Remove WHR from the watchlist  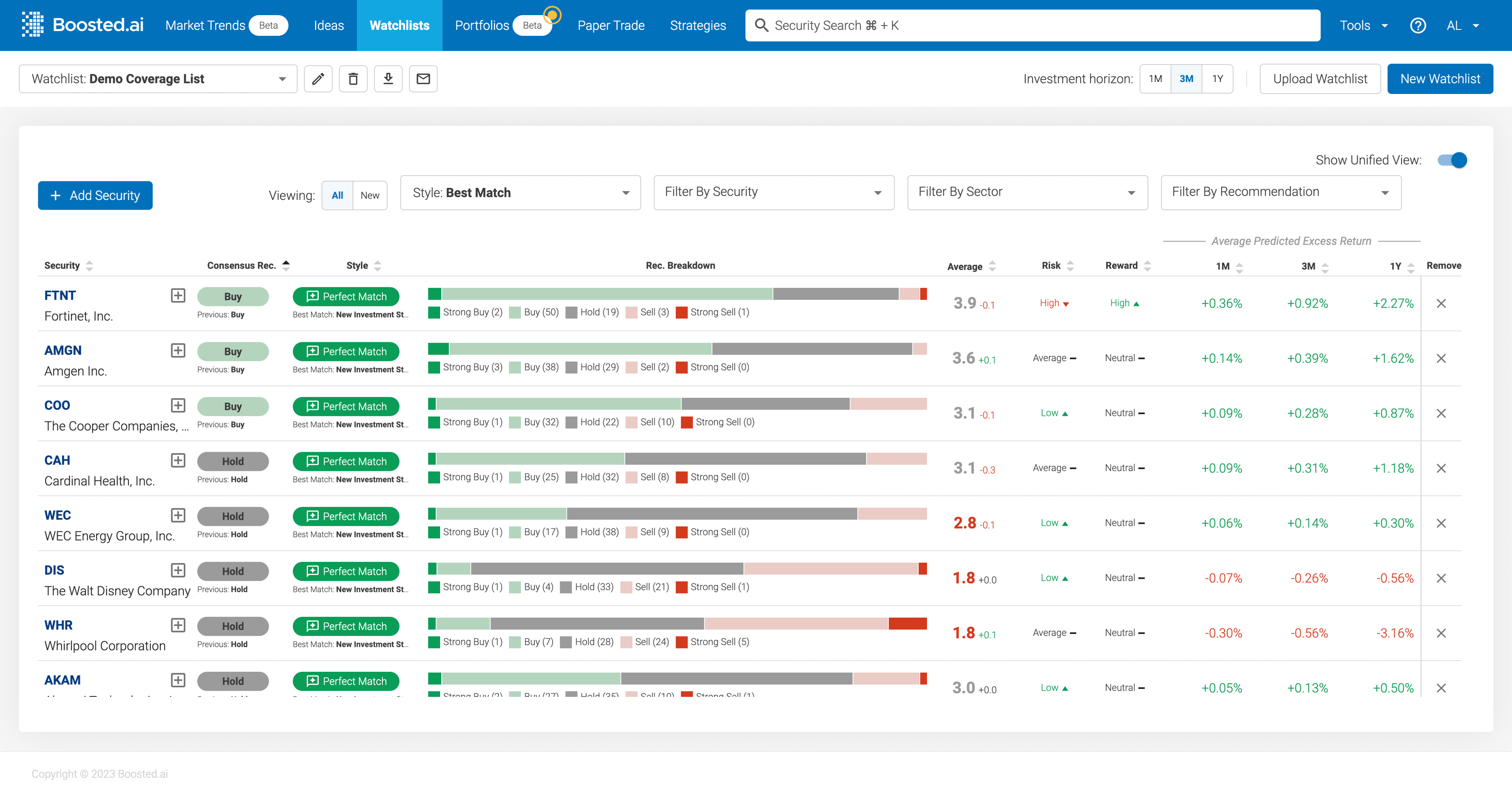1441,633
